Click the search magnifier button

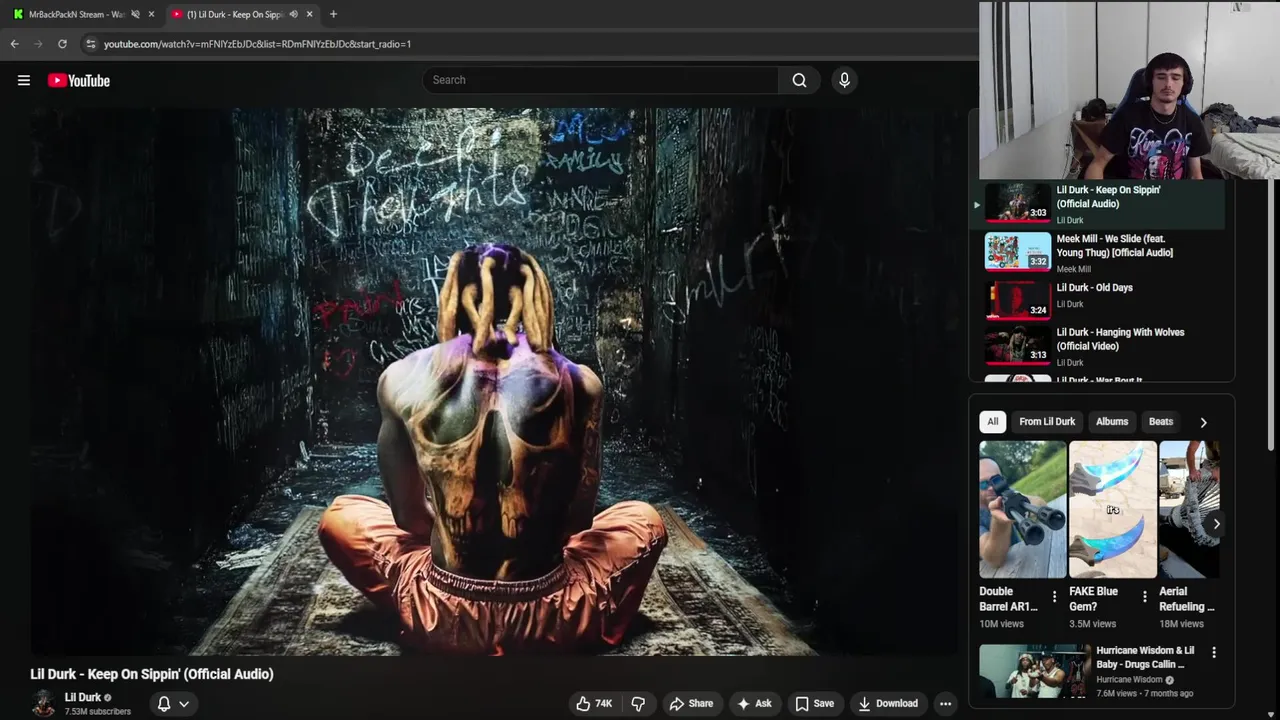799,80
